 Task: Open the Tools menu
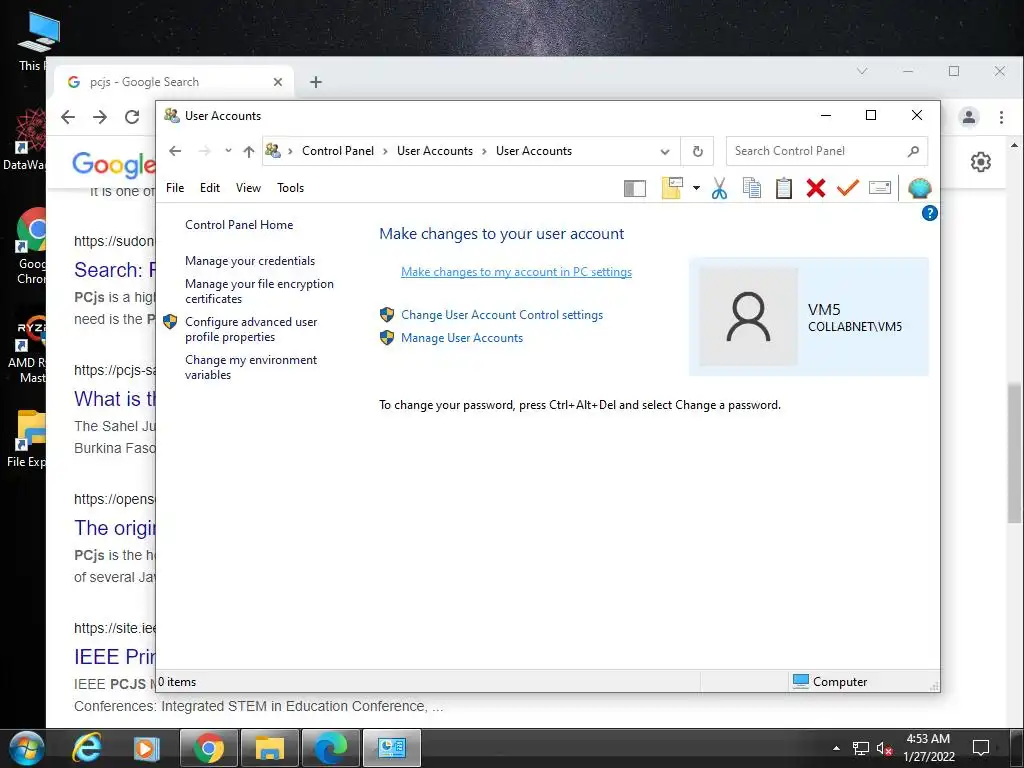coord(291,188)
